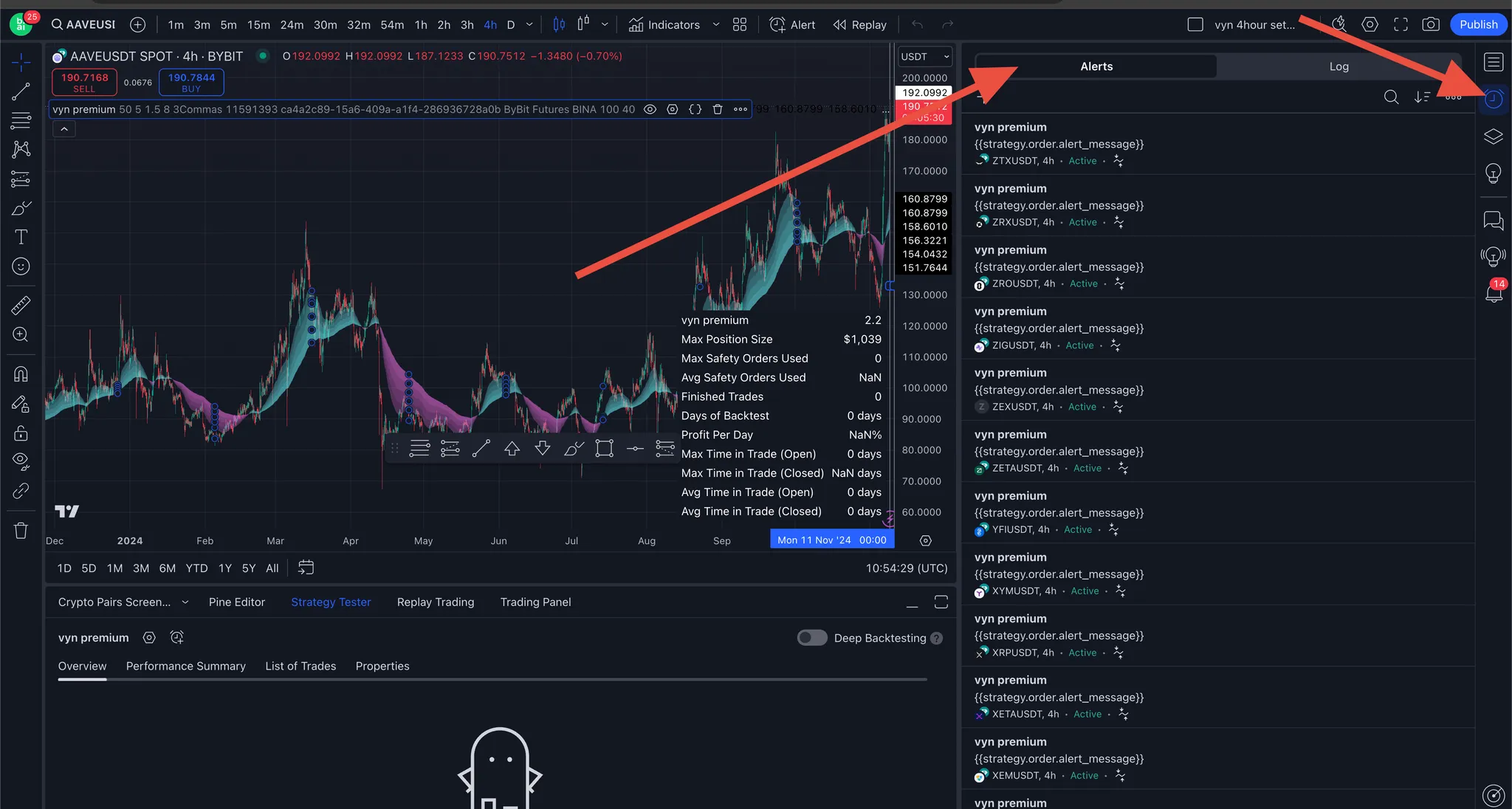Select the trend line drawing tool

coord(21,92)
